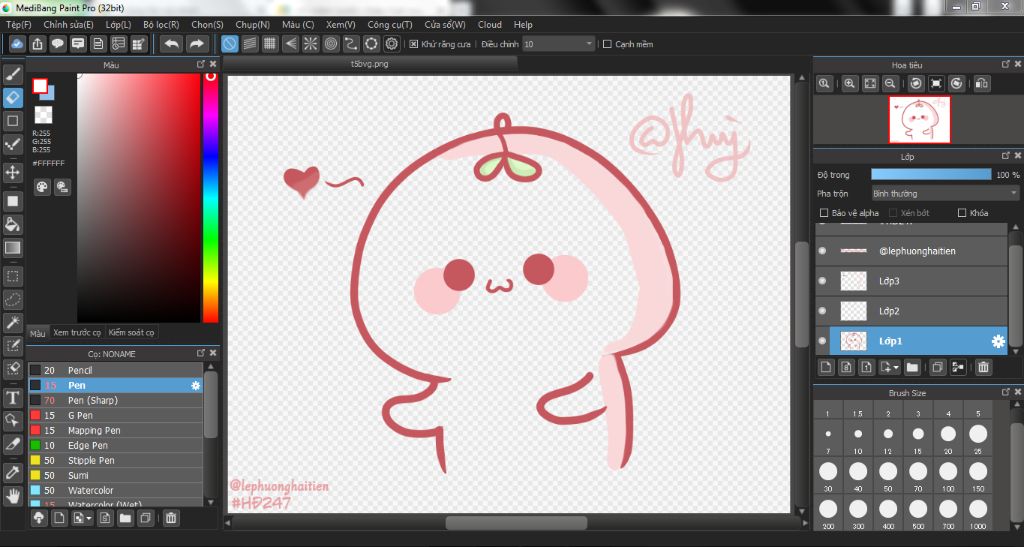Screen dimensions: 1024x547
Task: Select the Move tool
Action: [x=12, y=172]
